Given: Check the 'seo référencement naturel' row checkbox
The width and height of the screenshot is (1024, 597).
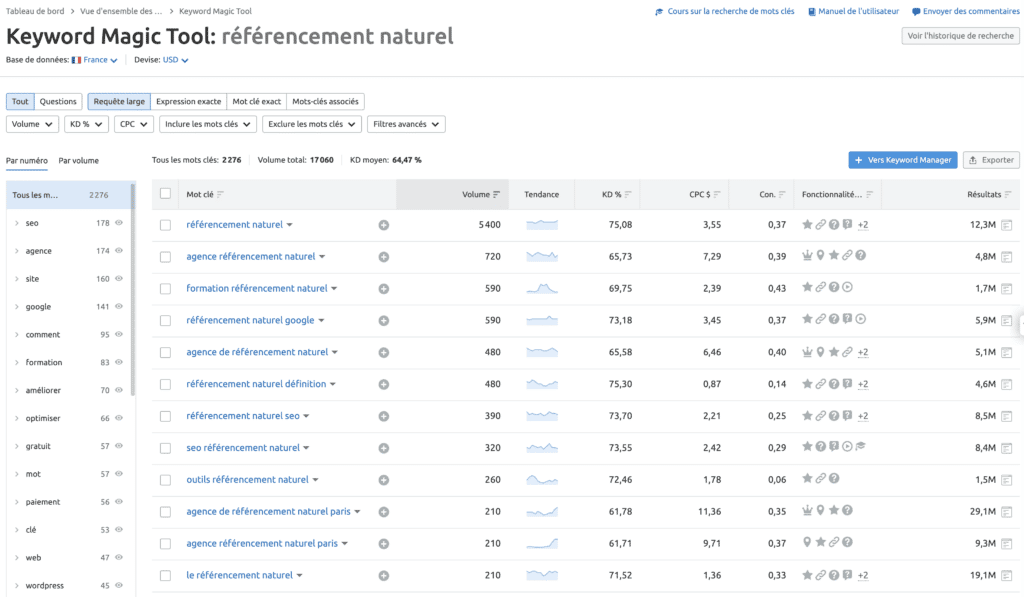Looking at the screenshot, I should 165,448.
